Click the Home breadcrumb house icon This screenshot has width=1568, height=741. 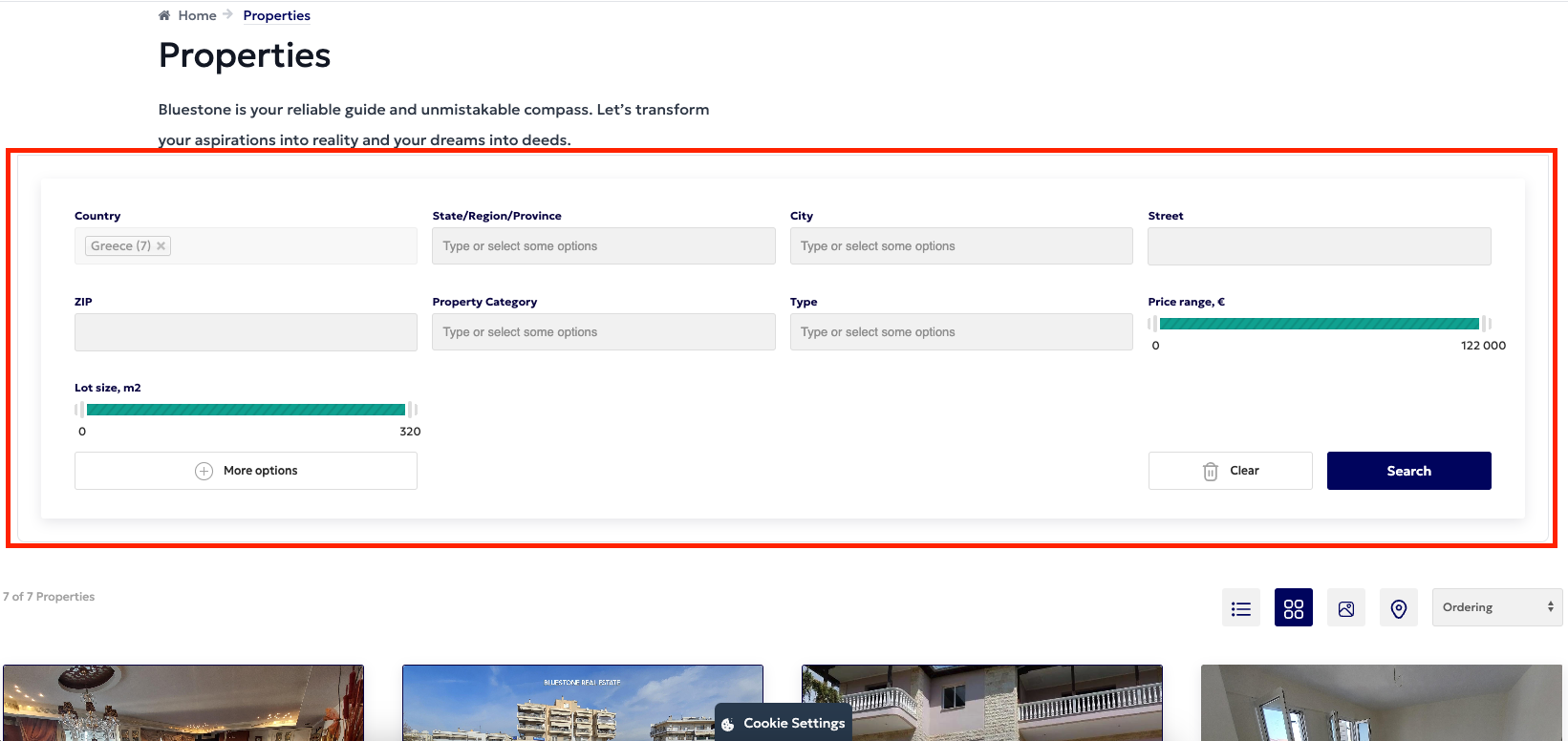[x=164, y=15]
